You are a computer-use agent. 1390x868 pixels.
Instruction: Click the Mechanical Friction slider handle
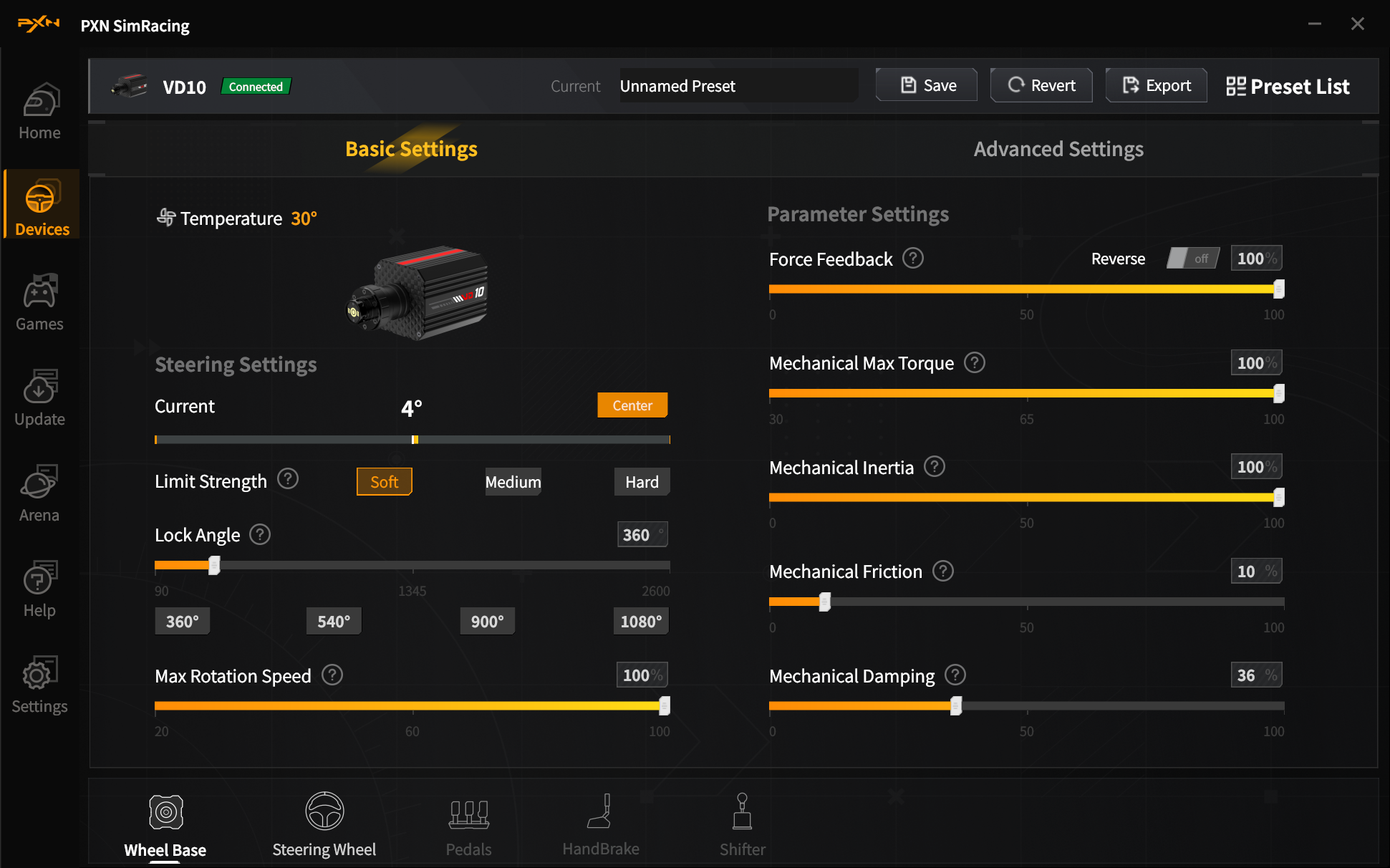[x=825, y=602]
